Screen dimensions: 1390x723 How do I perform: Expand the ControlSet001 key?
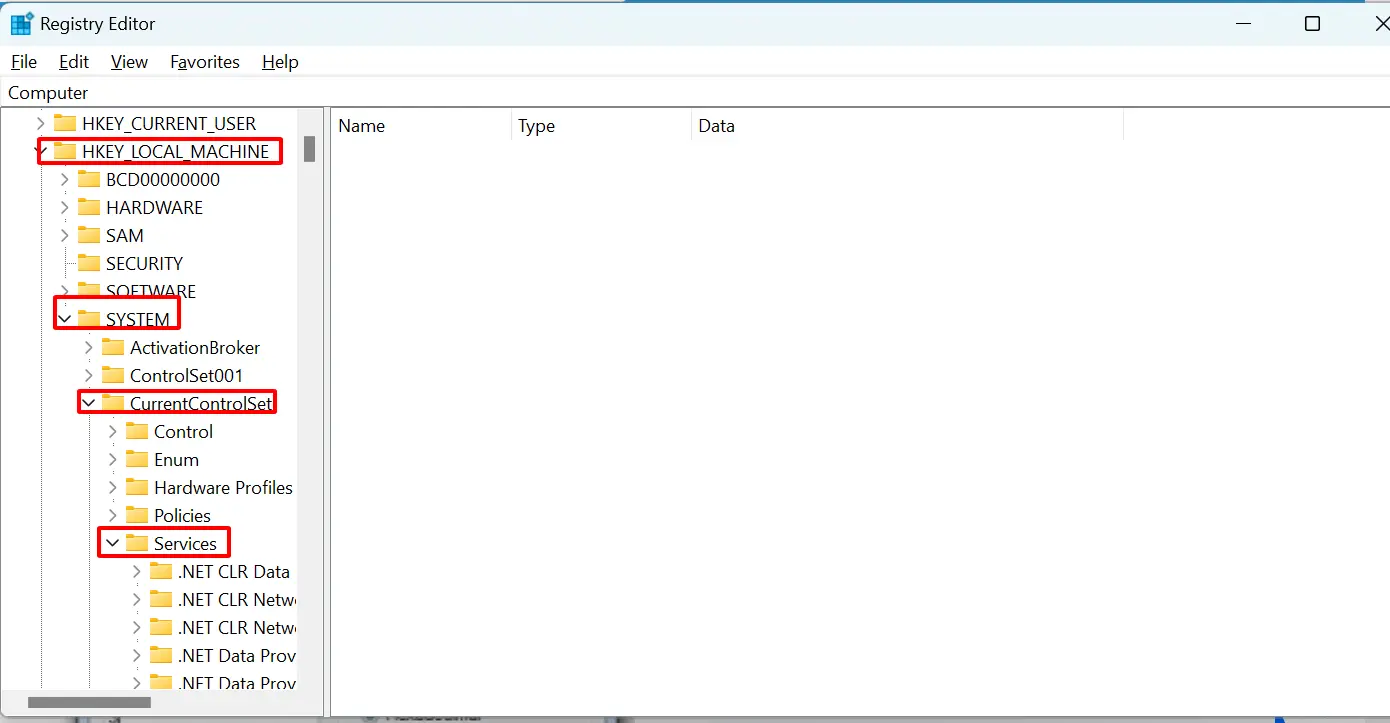click(89, 375)
